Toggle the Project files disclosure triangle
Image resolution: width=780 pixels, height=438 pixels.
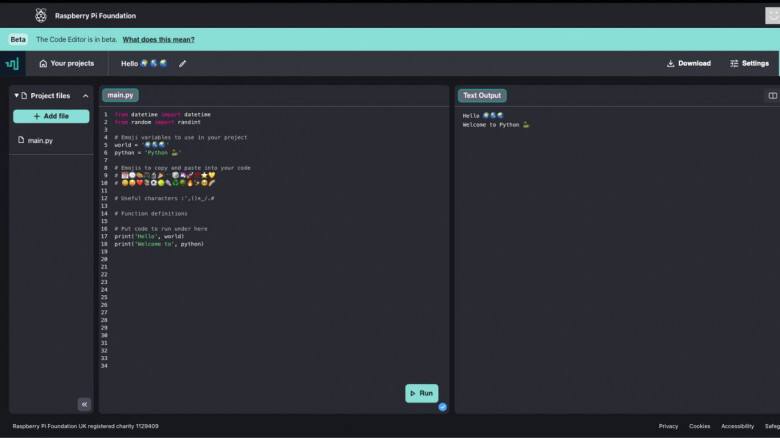tap(16, 95)
